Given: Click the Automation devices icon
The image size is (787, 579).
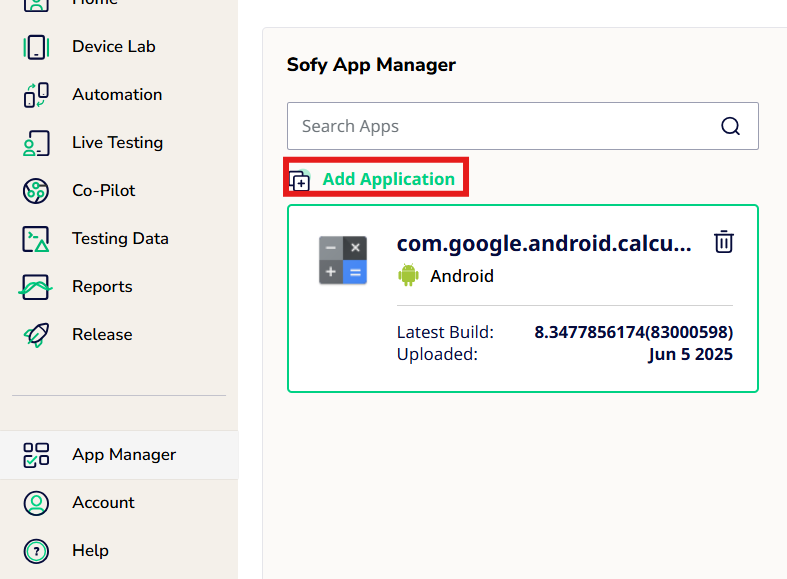Looking at the screenshot, I should pos(36,95).
